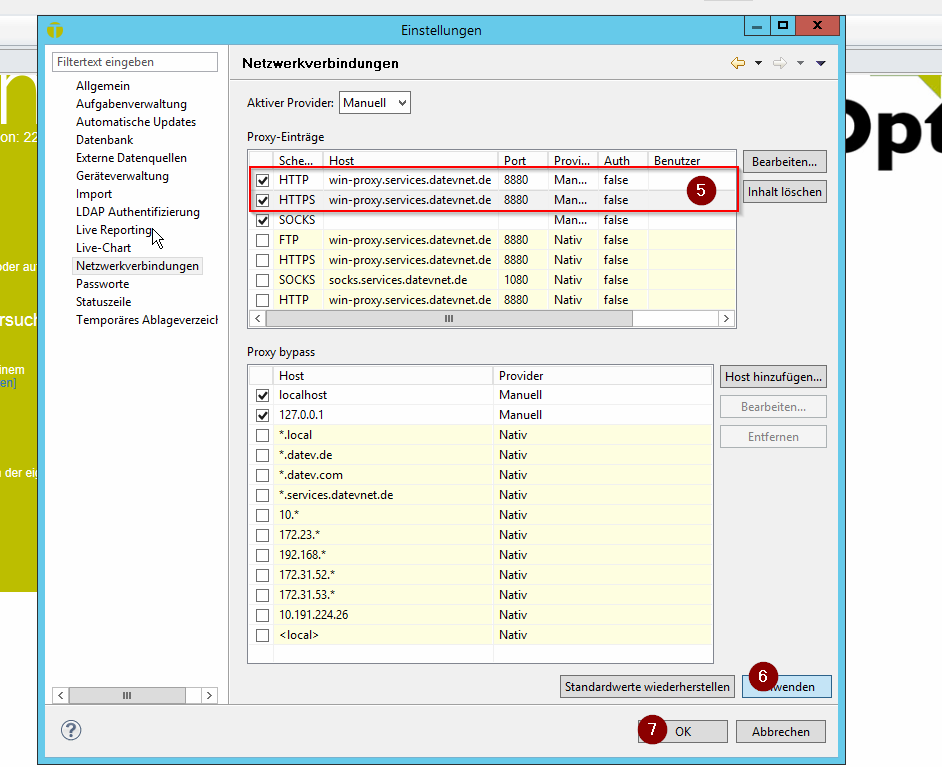This screenshot has height=767, width=942.
Task: Open help via the question mark icon
Action: [x=70, y=730]
